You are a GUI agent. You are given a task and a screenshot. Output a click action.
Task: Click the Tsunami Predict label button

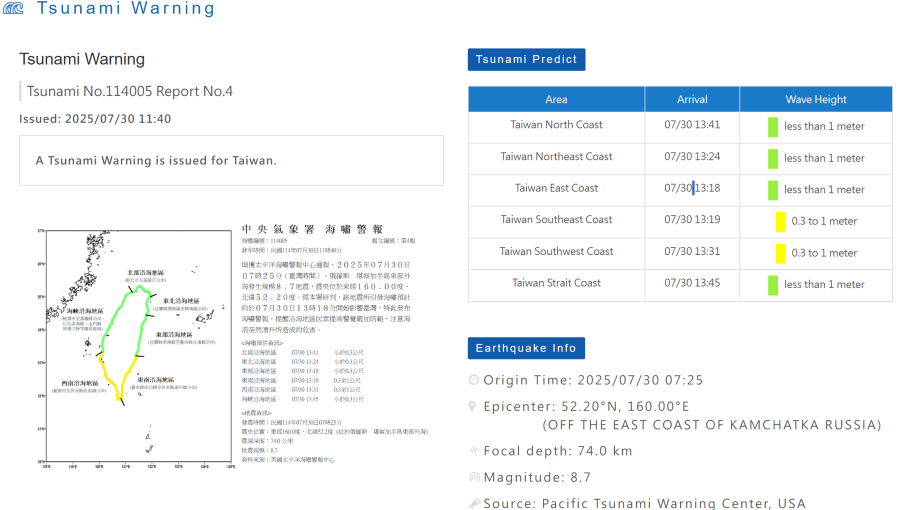(526, 59)
